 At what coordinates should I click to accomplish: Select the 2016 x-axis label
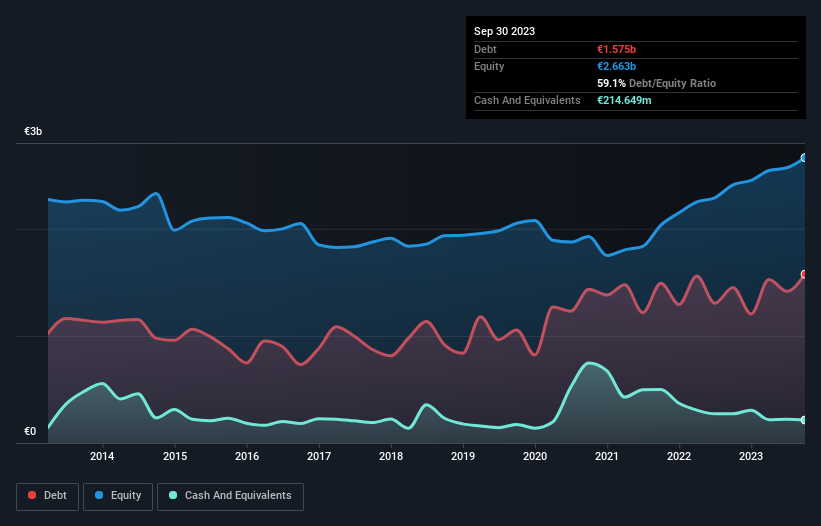pos(247,456)
